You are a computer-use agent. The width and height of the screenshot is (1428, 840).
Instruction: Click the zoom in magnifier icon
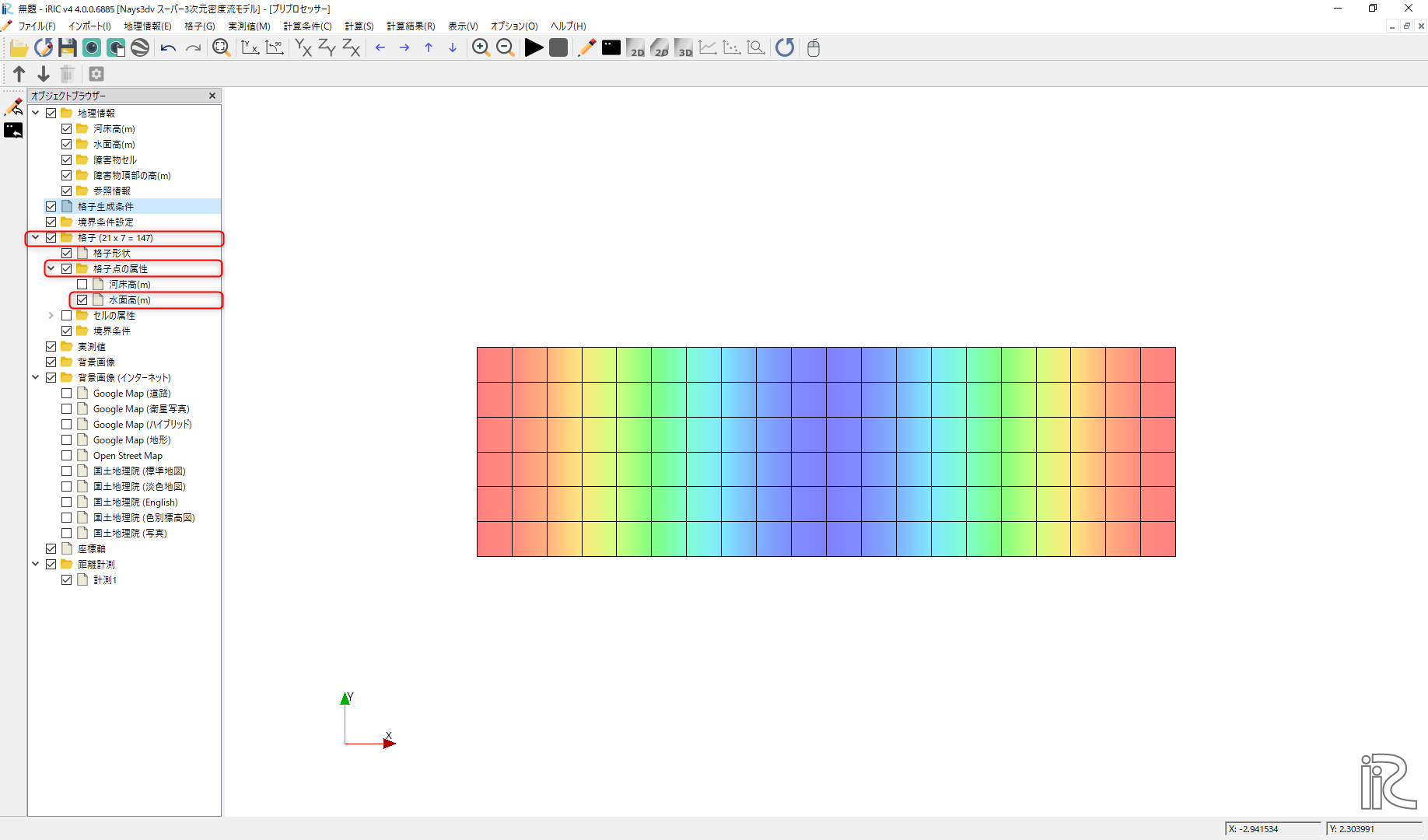click(481, 48)
